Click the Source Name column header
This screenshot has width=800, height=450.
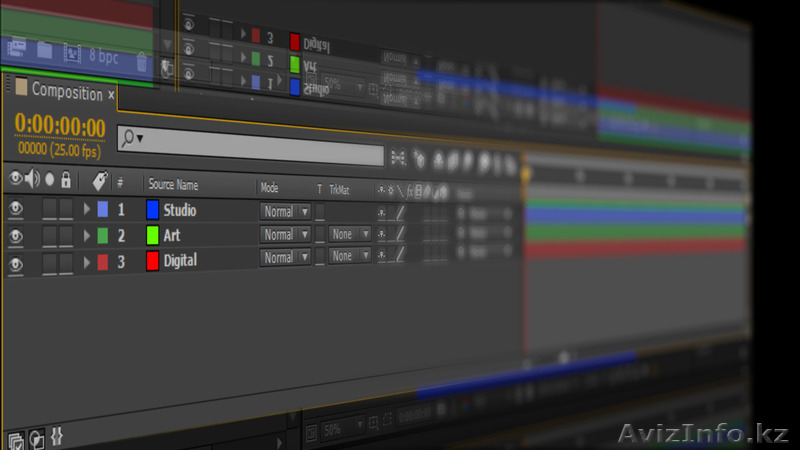(x=173, y=186)
